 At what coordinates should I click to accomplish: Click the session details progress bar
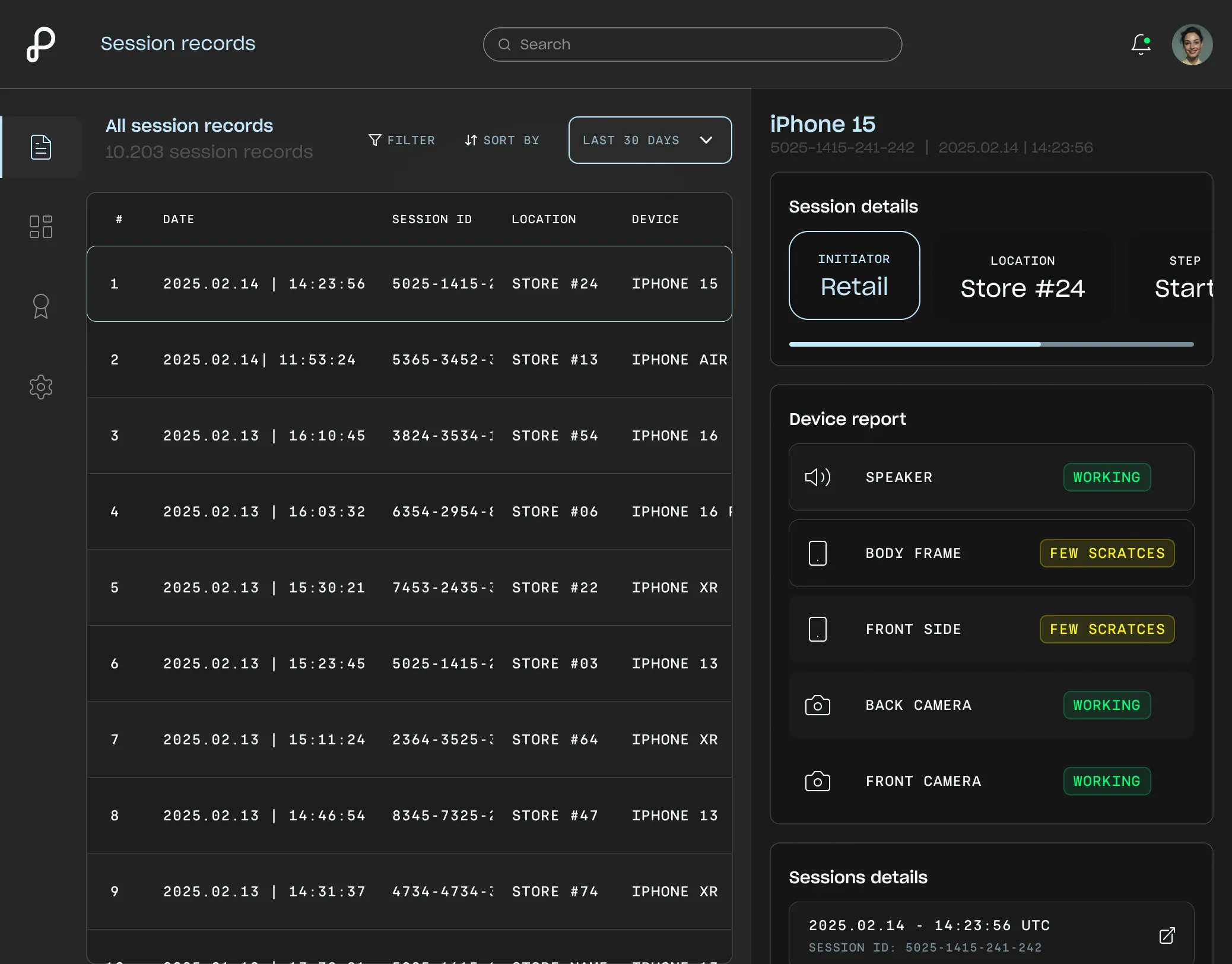(x=991, y=344)
